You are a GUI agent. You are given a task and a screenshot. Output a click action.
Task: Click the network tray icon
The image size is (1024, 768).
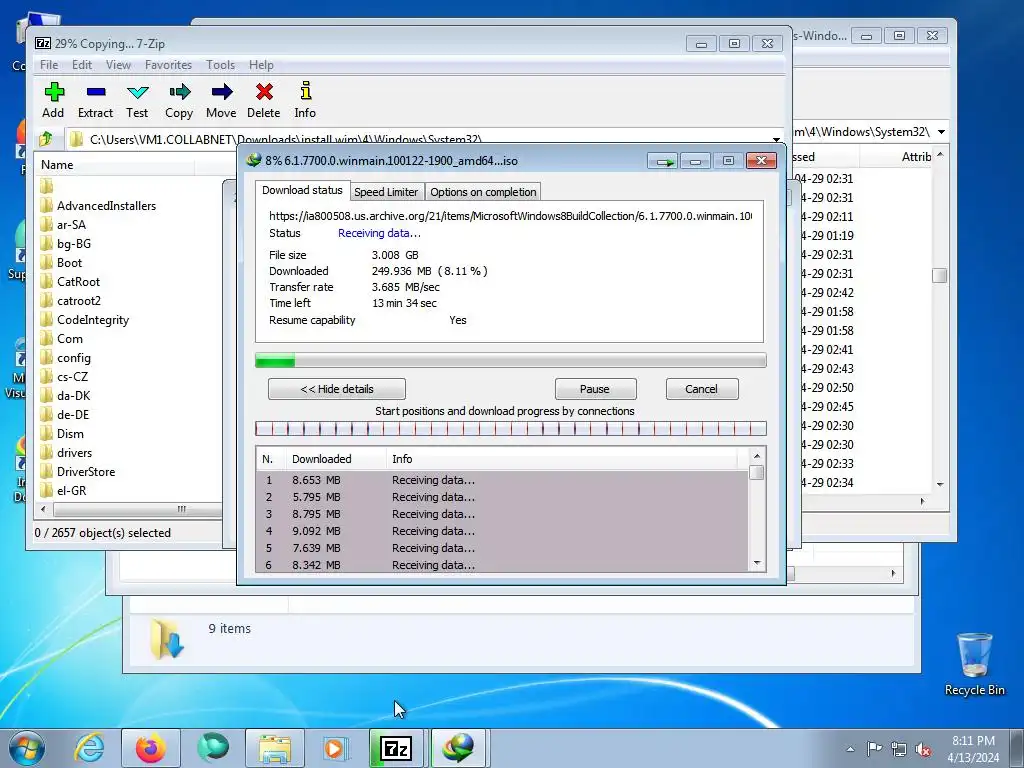899,750
